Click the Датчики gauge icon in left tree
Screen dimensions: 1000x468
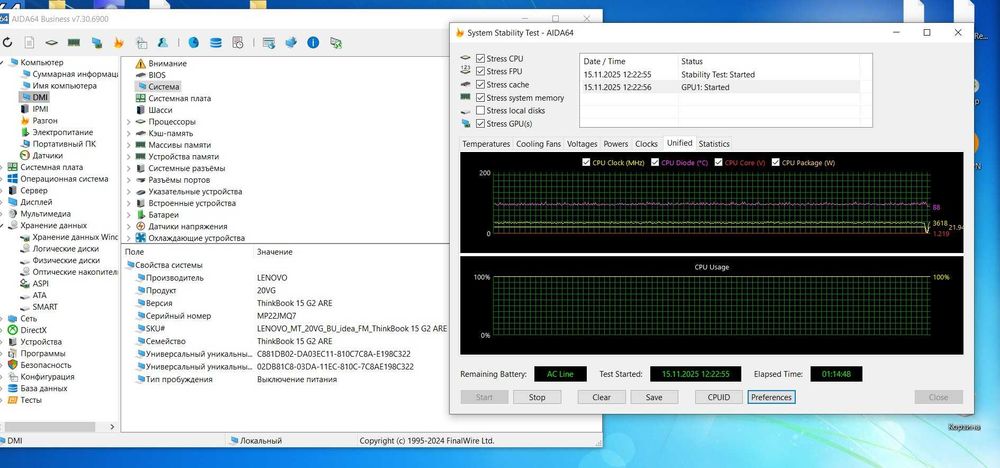tap(25, 155)
